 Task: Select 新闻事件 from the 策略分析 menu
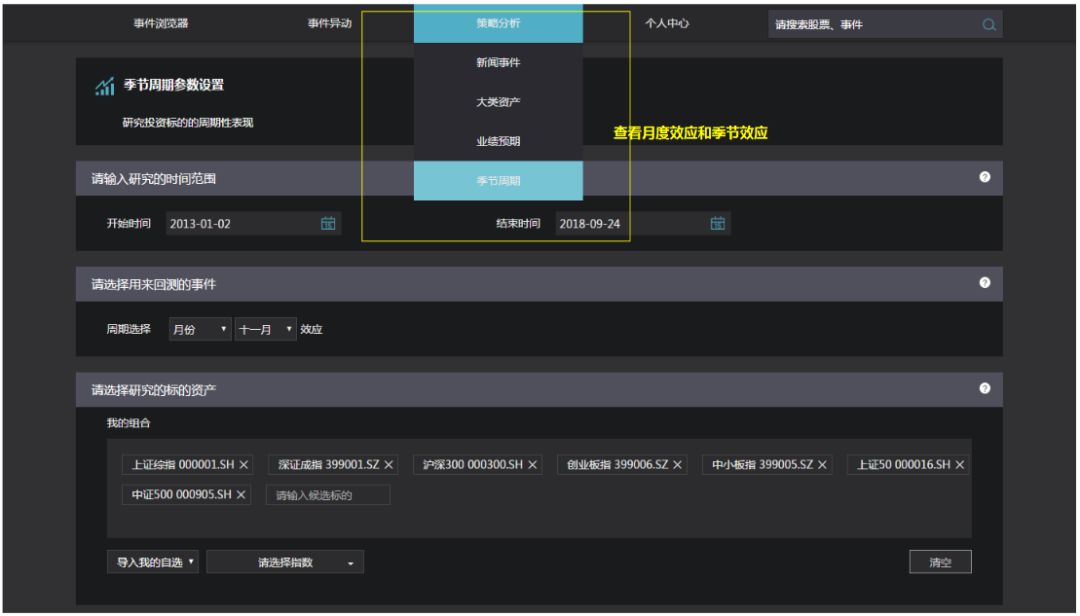[497, 63]
